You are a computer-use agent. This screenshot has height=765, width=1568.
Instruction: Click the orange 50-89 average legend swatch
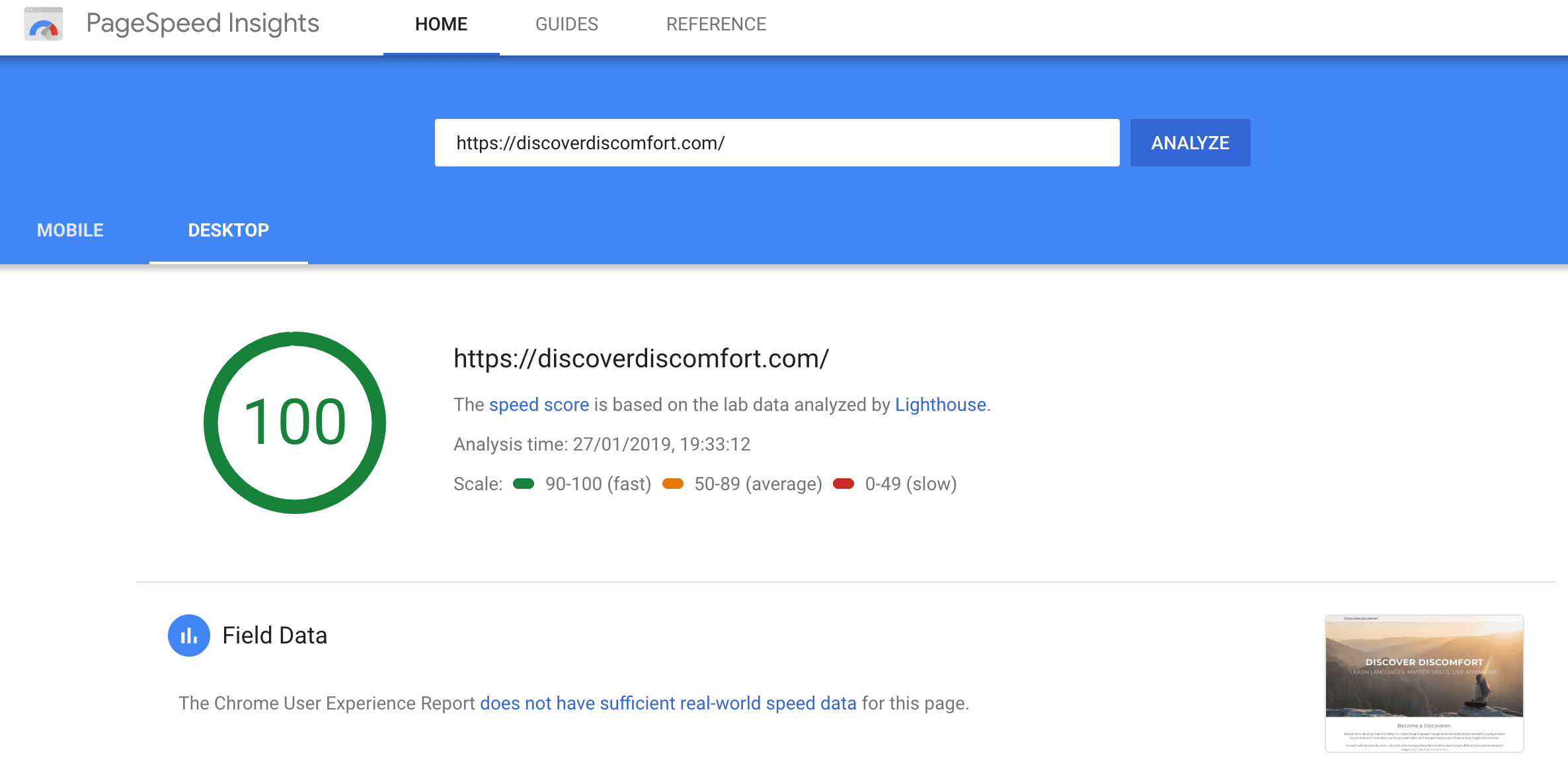(673, 484)
